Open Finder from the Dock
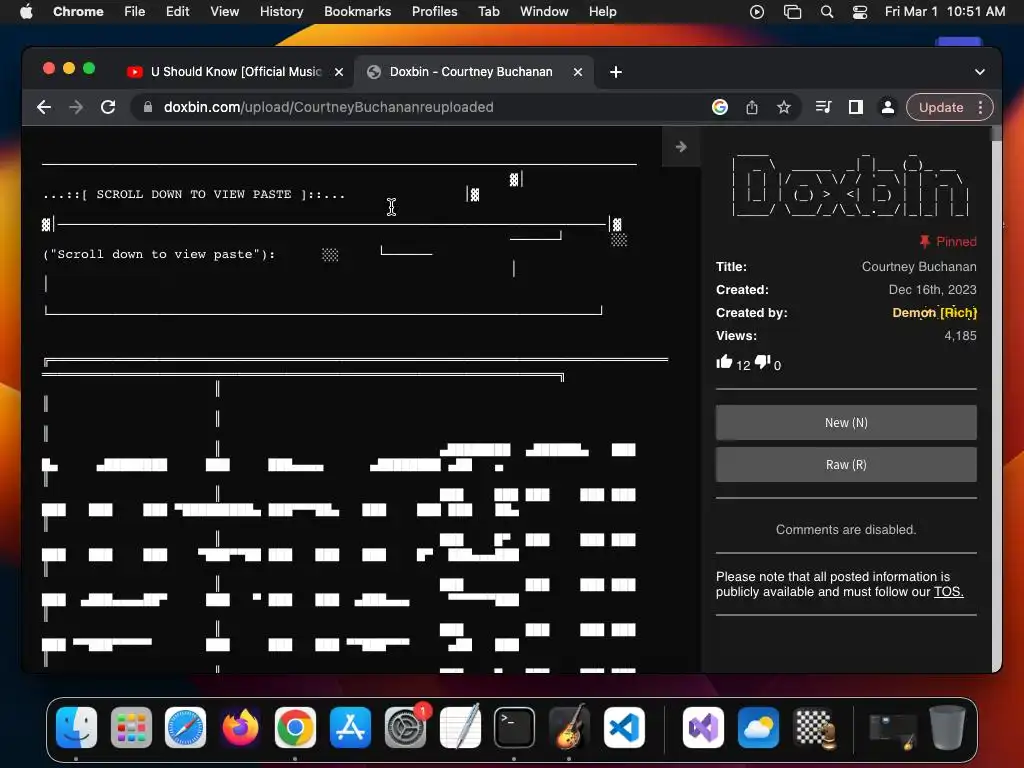Viewport: 1024px width, 768px height. (76, 727)
